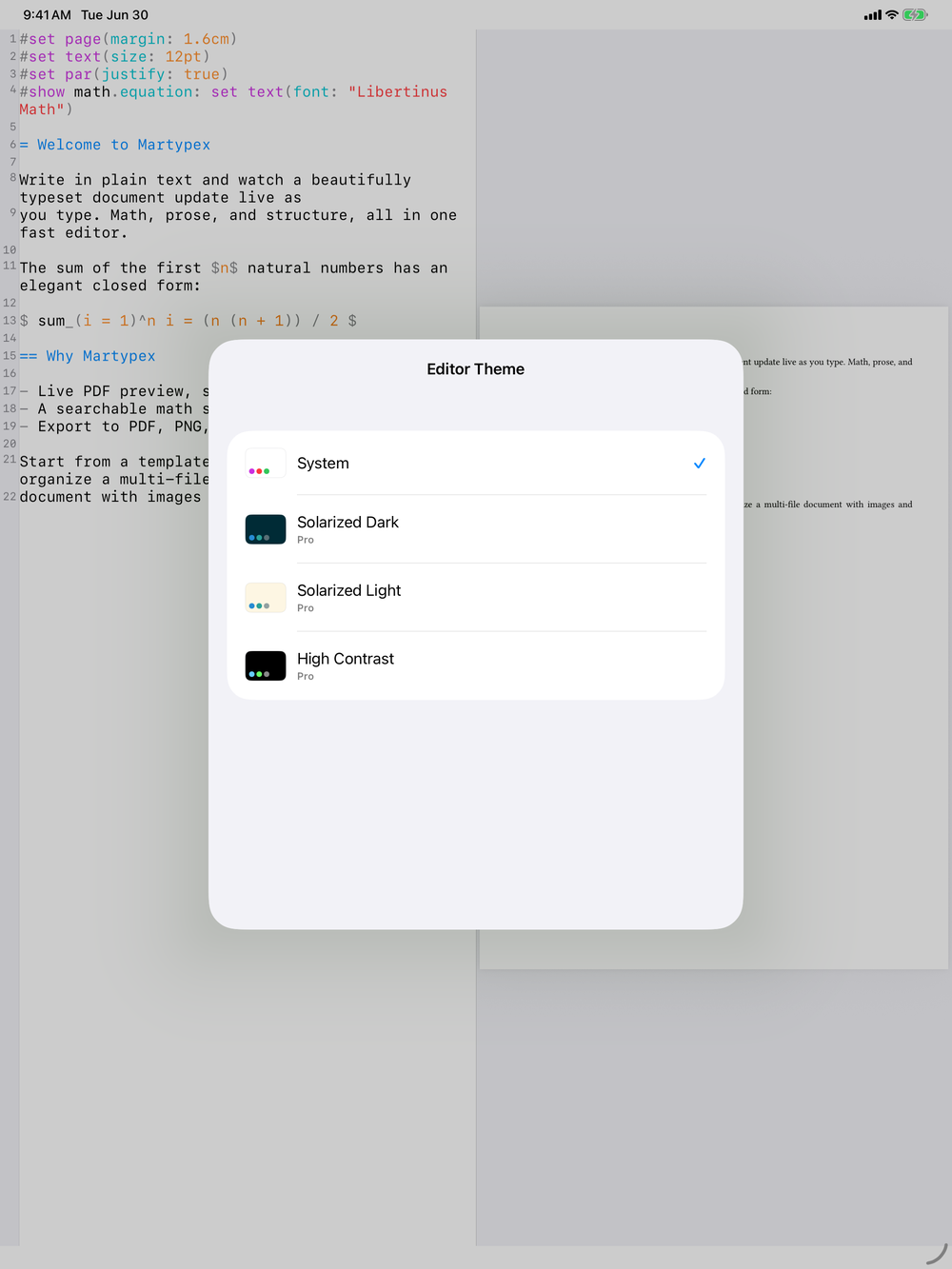The height and width of the screenshot is (1269, 952).
Task: Click the '== Why Martypex' heading line
Action: pos(88,356)
